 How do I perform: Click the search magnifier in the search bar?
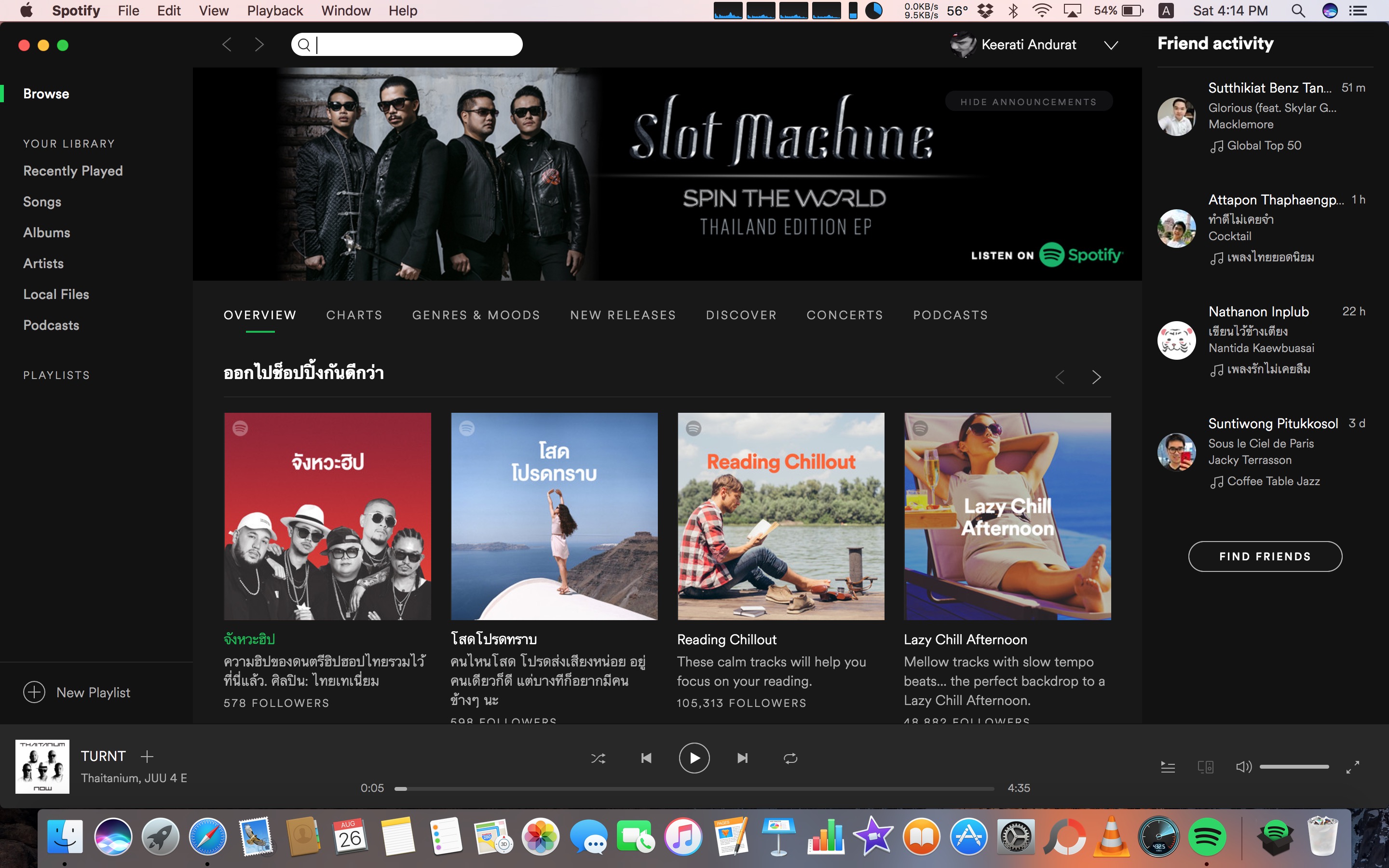pyautogui.click(x=305, y=44)
